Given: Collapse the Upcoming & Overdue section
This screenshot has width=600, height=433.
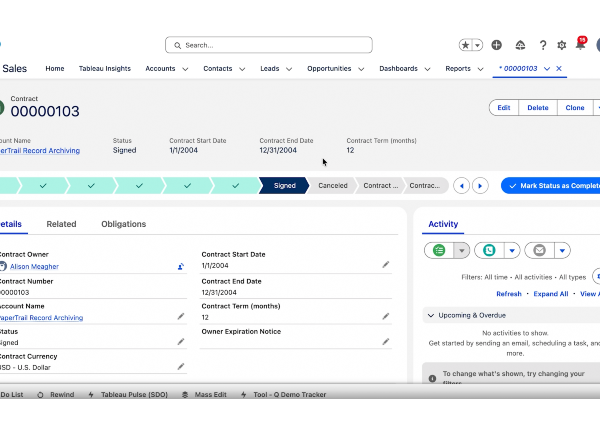Looking at the screenshot, I should (431, 316).
